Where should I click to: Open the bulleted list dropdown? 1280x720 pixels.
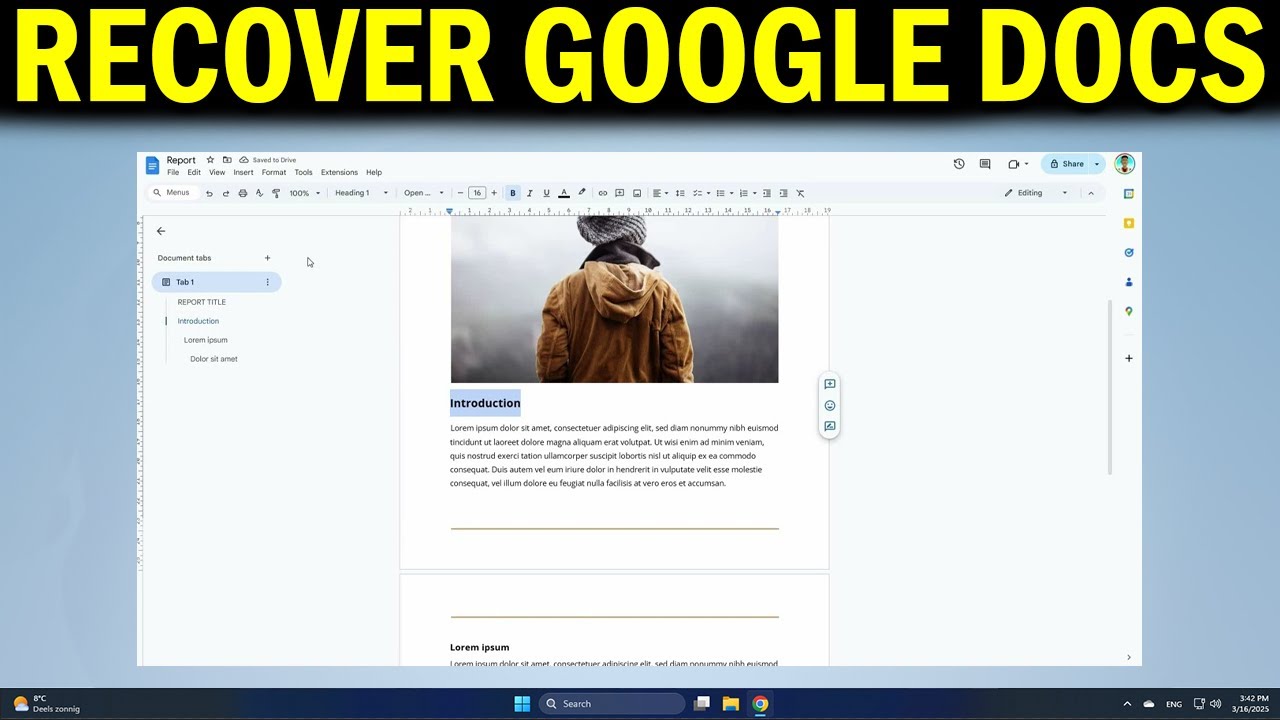tap(725, 193)
